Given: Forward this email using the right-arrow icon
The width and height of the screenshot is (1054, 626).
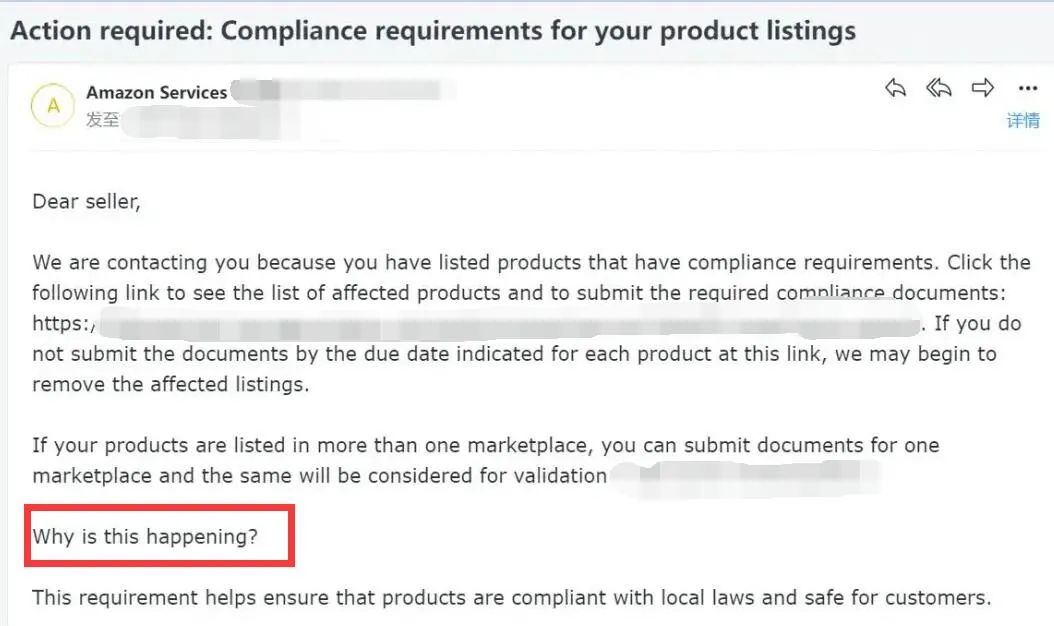Looking at the screenshot, I should [x=983, y=89].
